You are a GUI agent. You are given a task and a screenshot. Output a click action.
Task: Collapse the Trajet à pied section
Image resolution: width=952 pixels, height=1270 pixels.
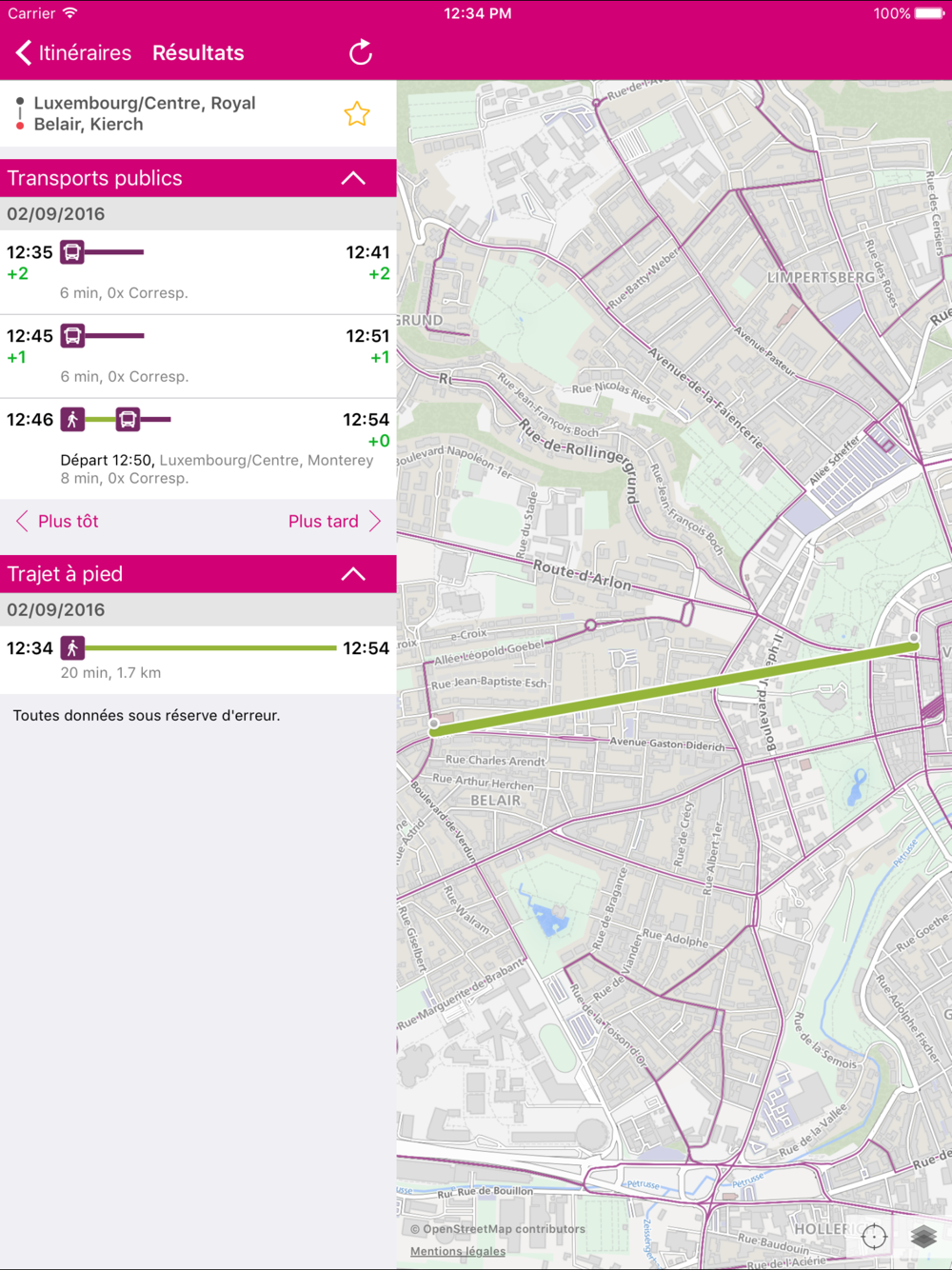point(353,574)
